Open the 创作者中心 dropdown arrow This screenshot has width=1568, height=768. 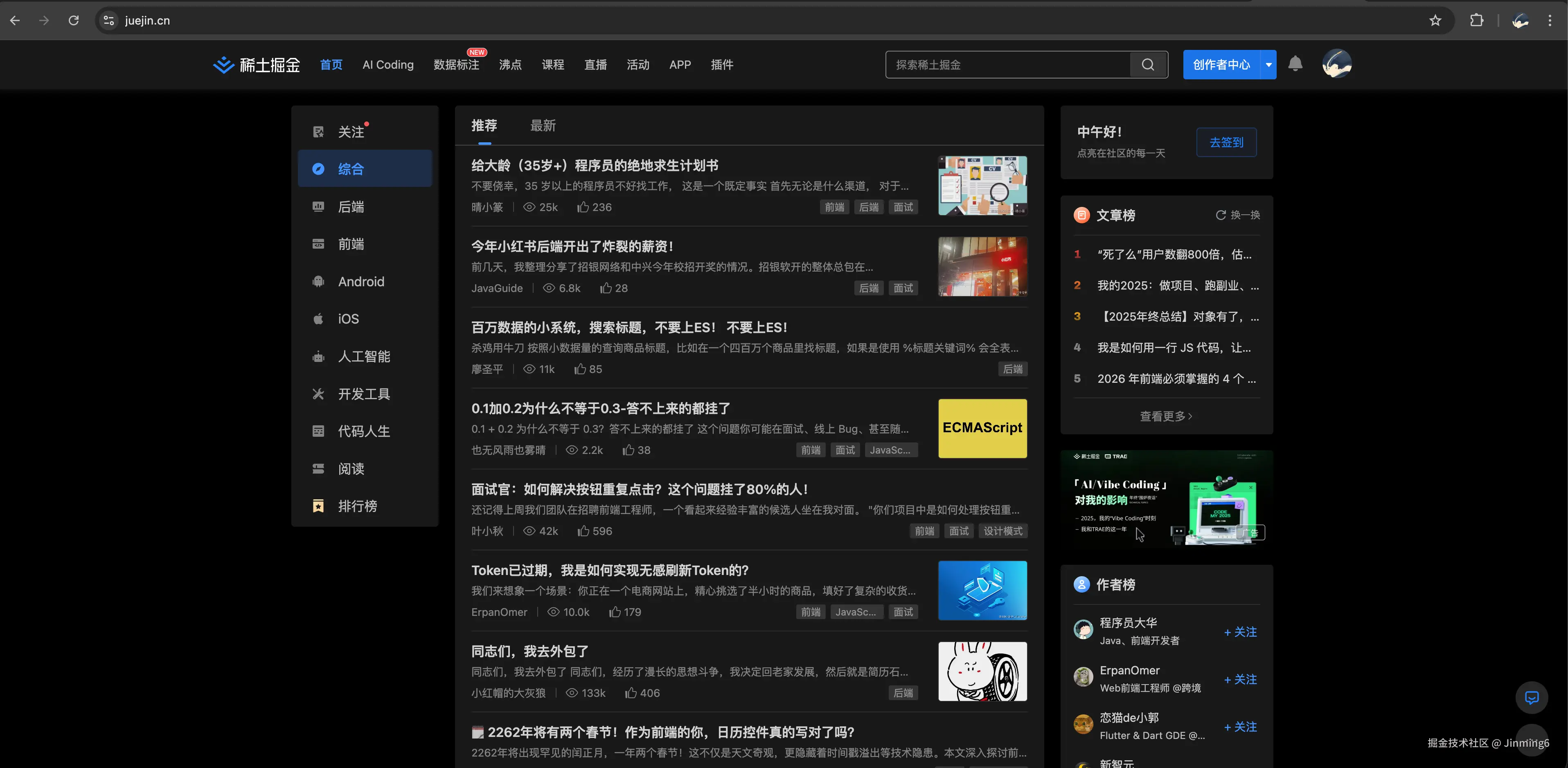[1268, 65]
